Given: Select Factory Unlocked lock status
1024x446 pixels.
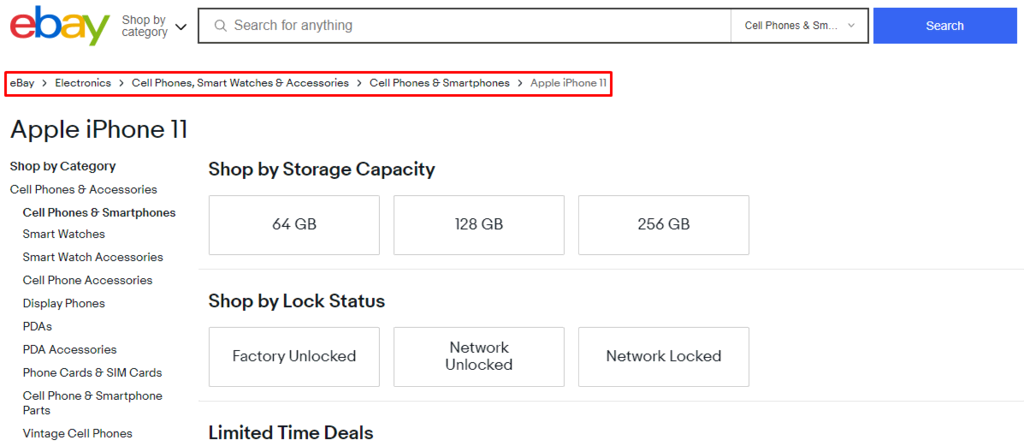Looking at the screenshot, I should tap(294, 357).
